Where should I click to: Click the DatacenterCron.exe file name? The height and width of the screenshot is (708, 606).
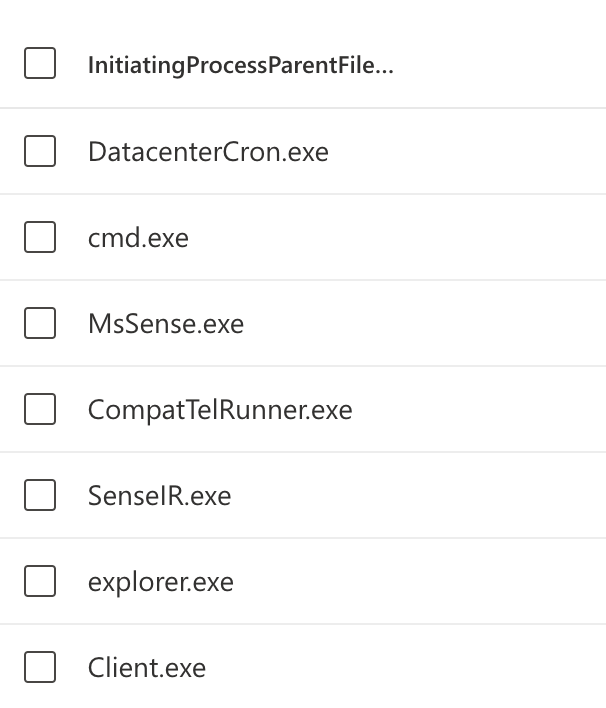tap(208, 152)
